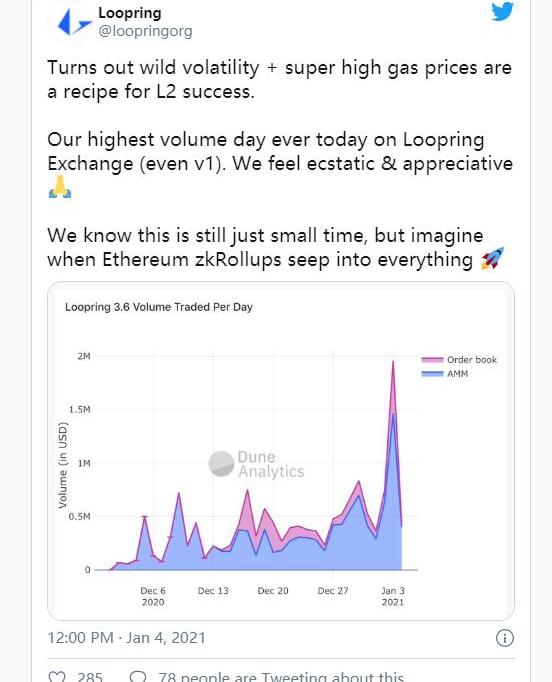Viewport: 552px width, 682px height.
Task: Click the pink Order book legend swatch
Action: tap(432, 360)
